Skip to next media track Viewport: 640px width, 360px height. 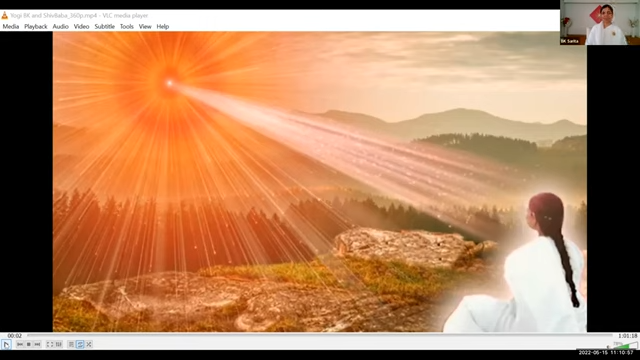point(37,344)
